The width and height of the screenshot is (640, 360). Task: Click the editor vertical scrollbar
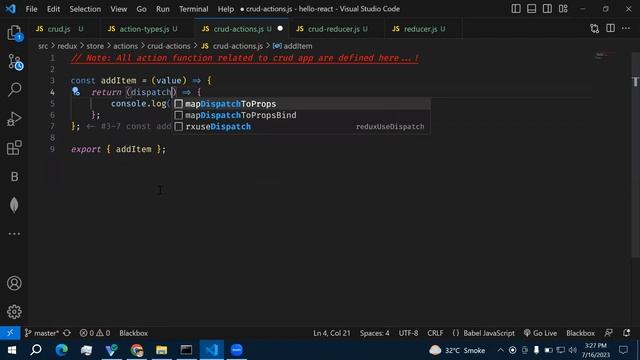pyautogui.click(x=635, y=155)
